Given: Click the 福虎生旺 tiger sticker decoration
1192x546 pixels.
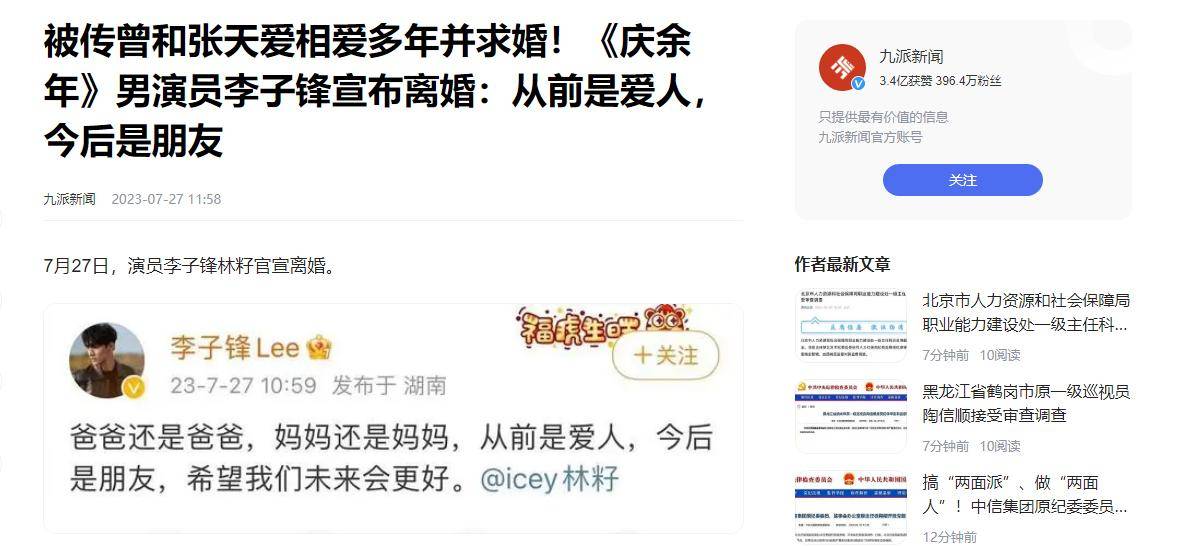Looking at the screenshot, I should point(602,326).
